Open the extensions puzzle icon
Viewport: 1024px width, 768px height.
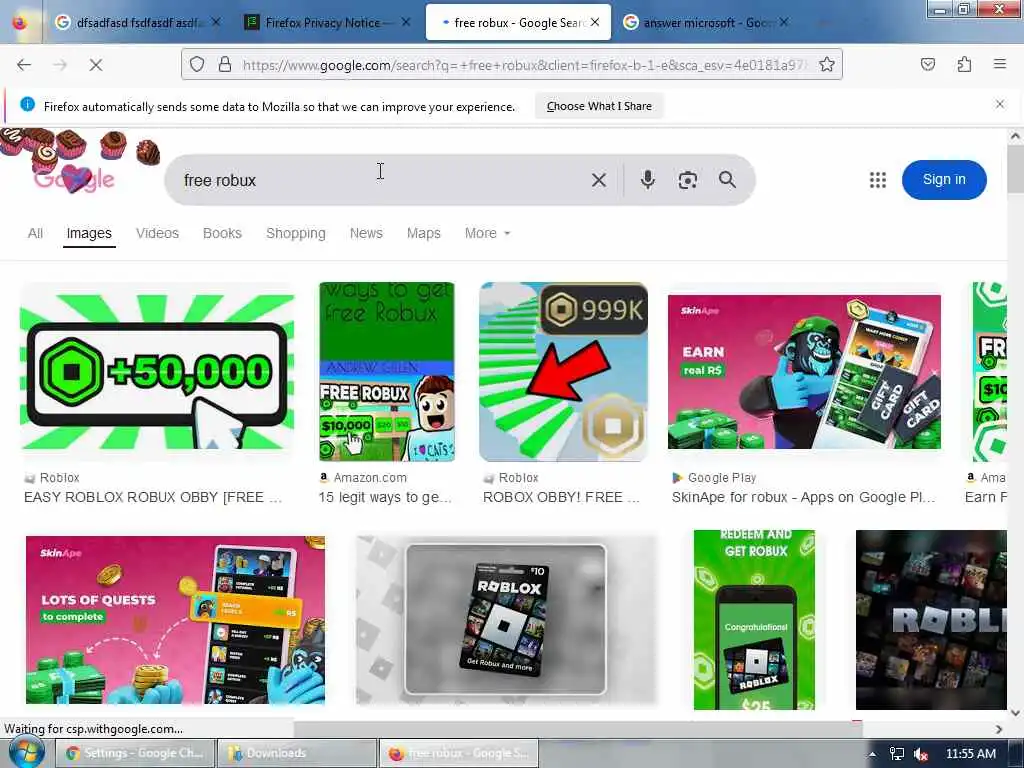(x=964, y=64)
